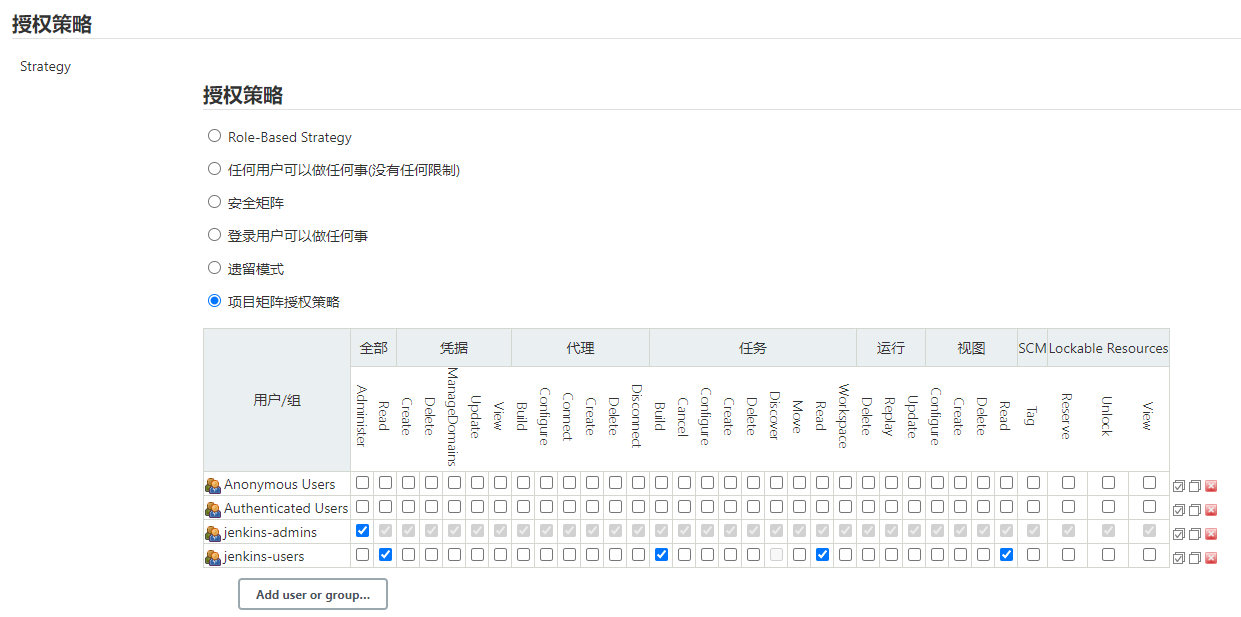
Task: Uncheck the Read permission for jenkins-users
Action: pyautogui.click(x=385, y=555)
